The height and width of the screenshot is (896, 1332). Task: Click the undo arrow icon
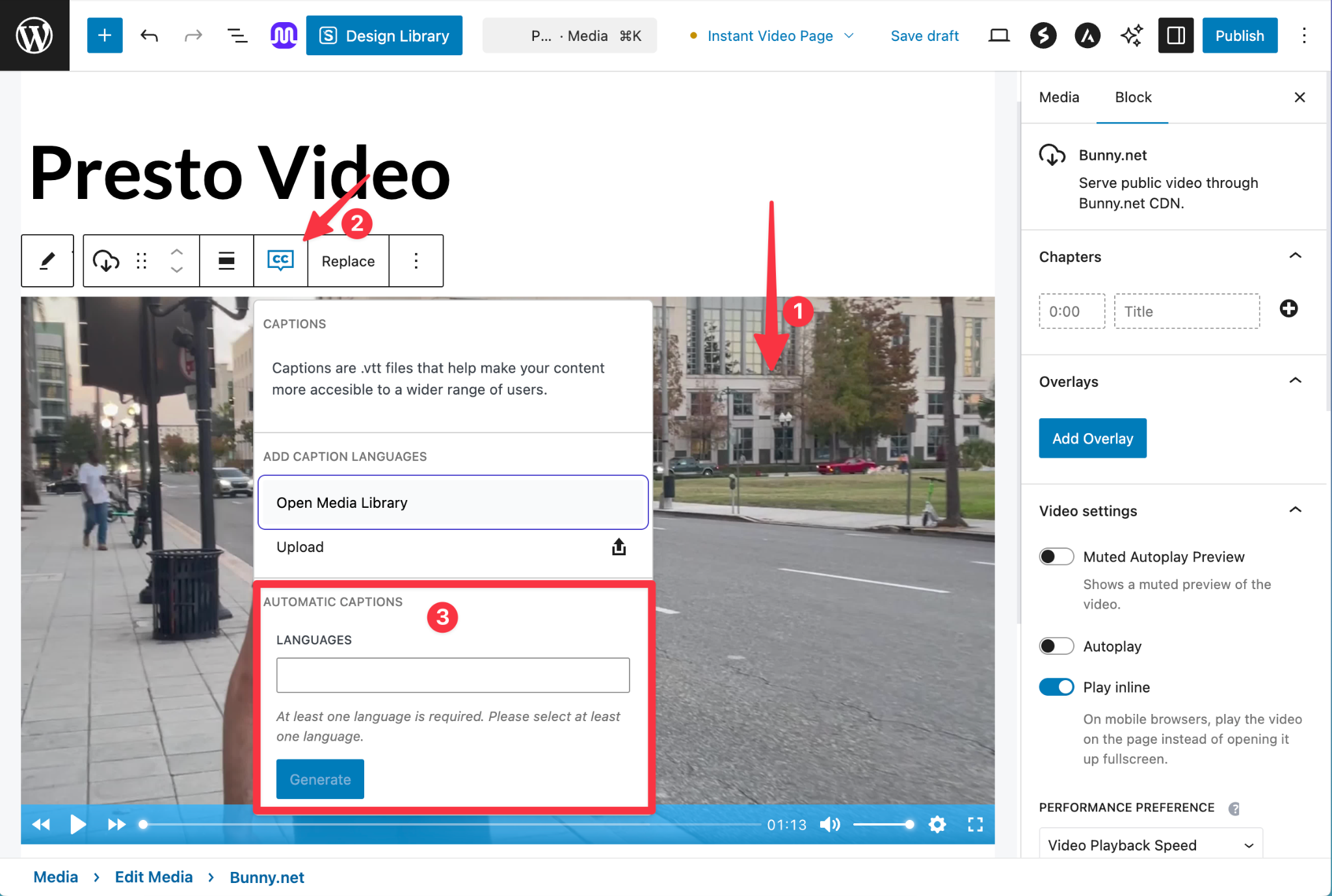coord(150,36)
